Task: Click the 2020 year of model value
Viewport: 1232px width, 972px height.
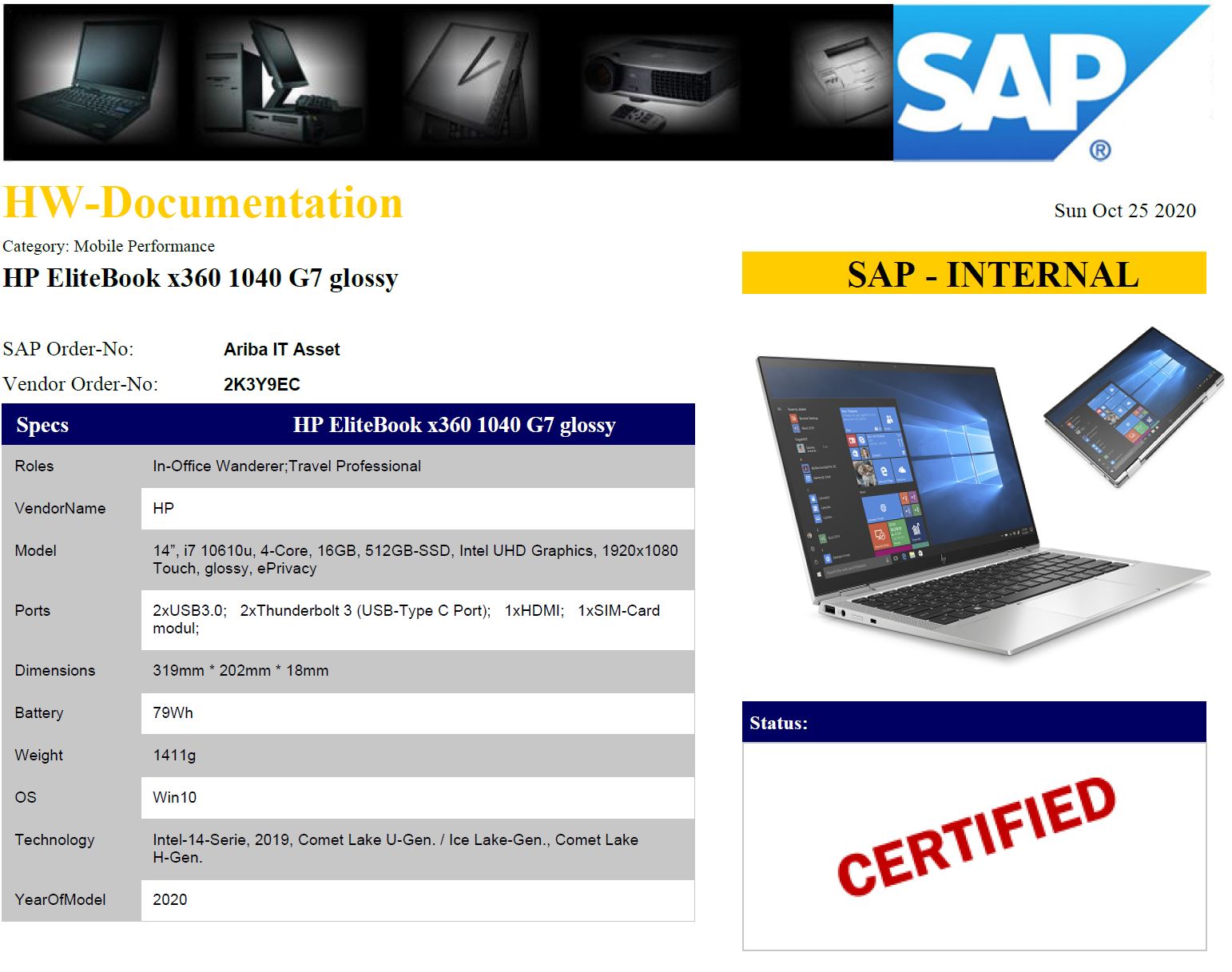Action: click(x=170, y=899)
